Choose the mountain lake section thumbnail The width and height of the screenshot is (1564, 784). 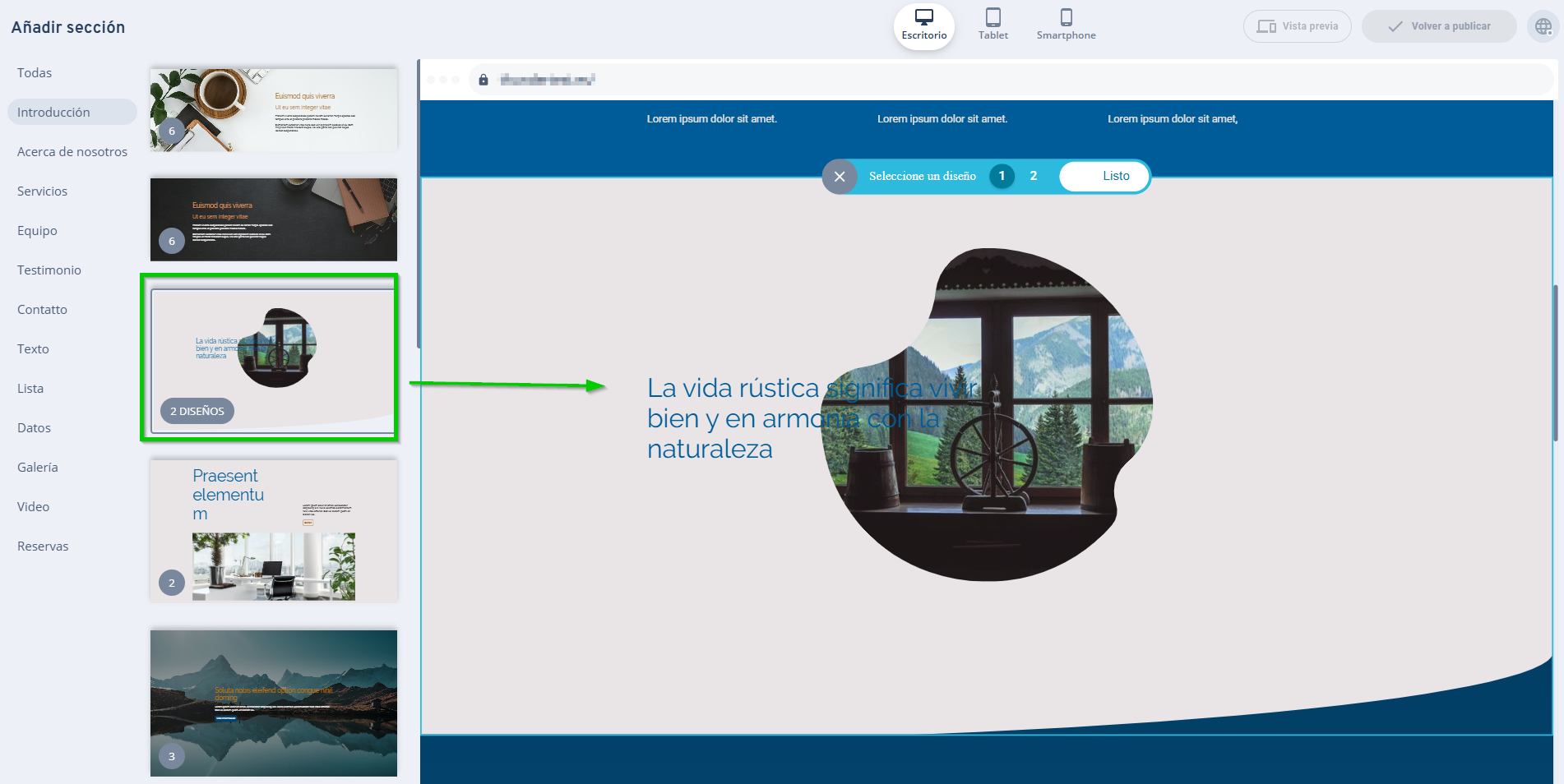(273, 703)
